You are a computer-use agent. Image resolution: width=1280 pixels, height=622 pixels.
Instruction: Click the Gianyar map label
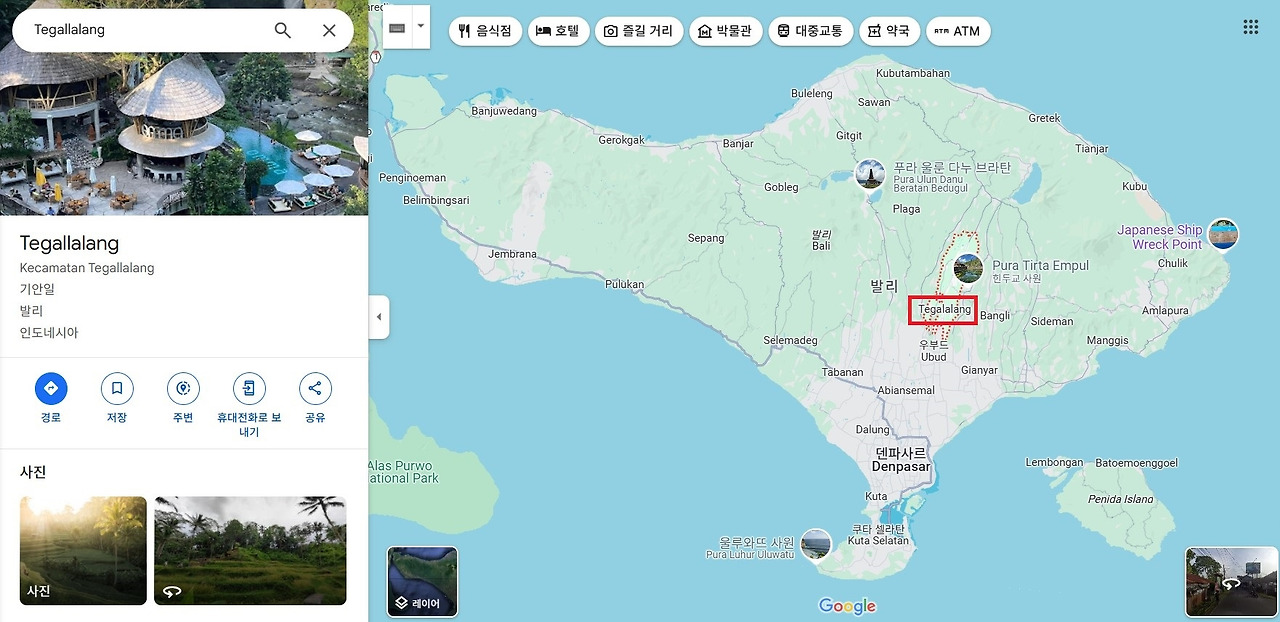click(979, 370)
